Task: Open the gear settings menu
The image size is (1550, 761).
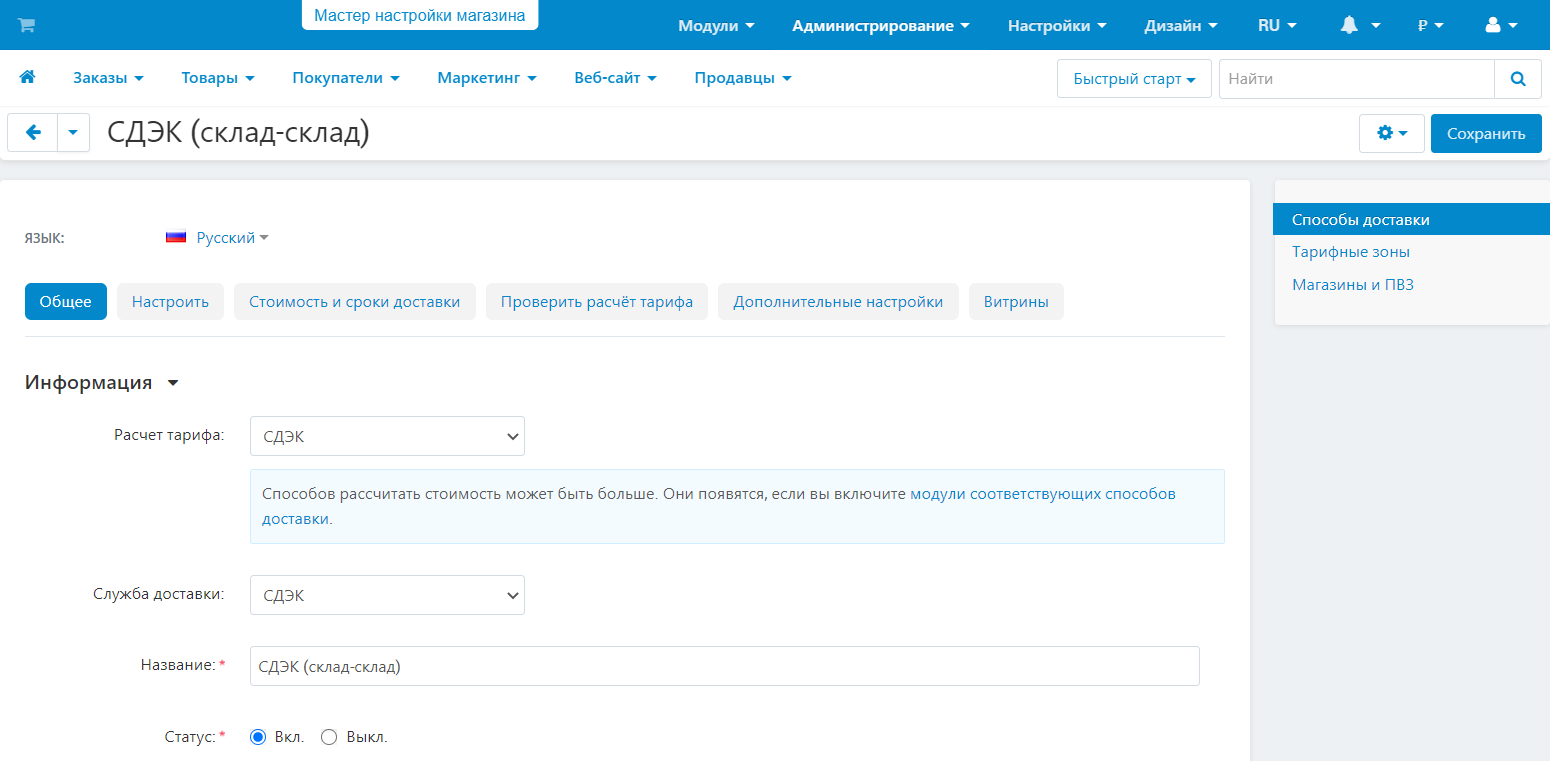Action: pos(1391,133)
